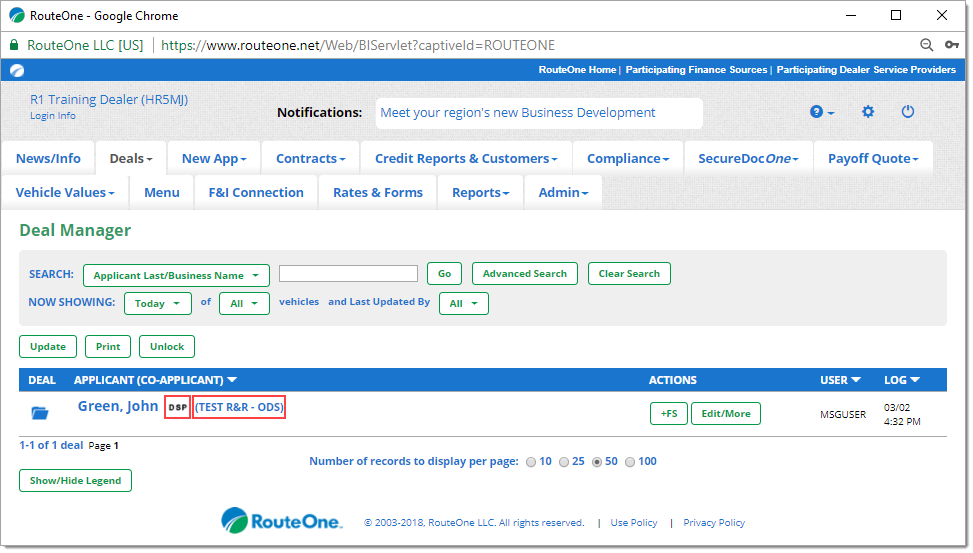Open the Admin menu
This screenshot has height=553, width=973.
tap(563, 192)
